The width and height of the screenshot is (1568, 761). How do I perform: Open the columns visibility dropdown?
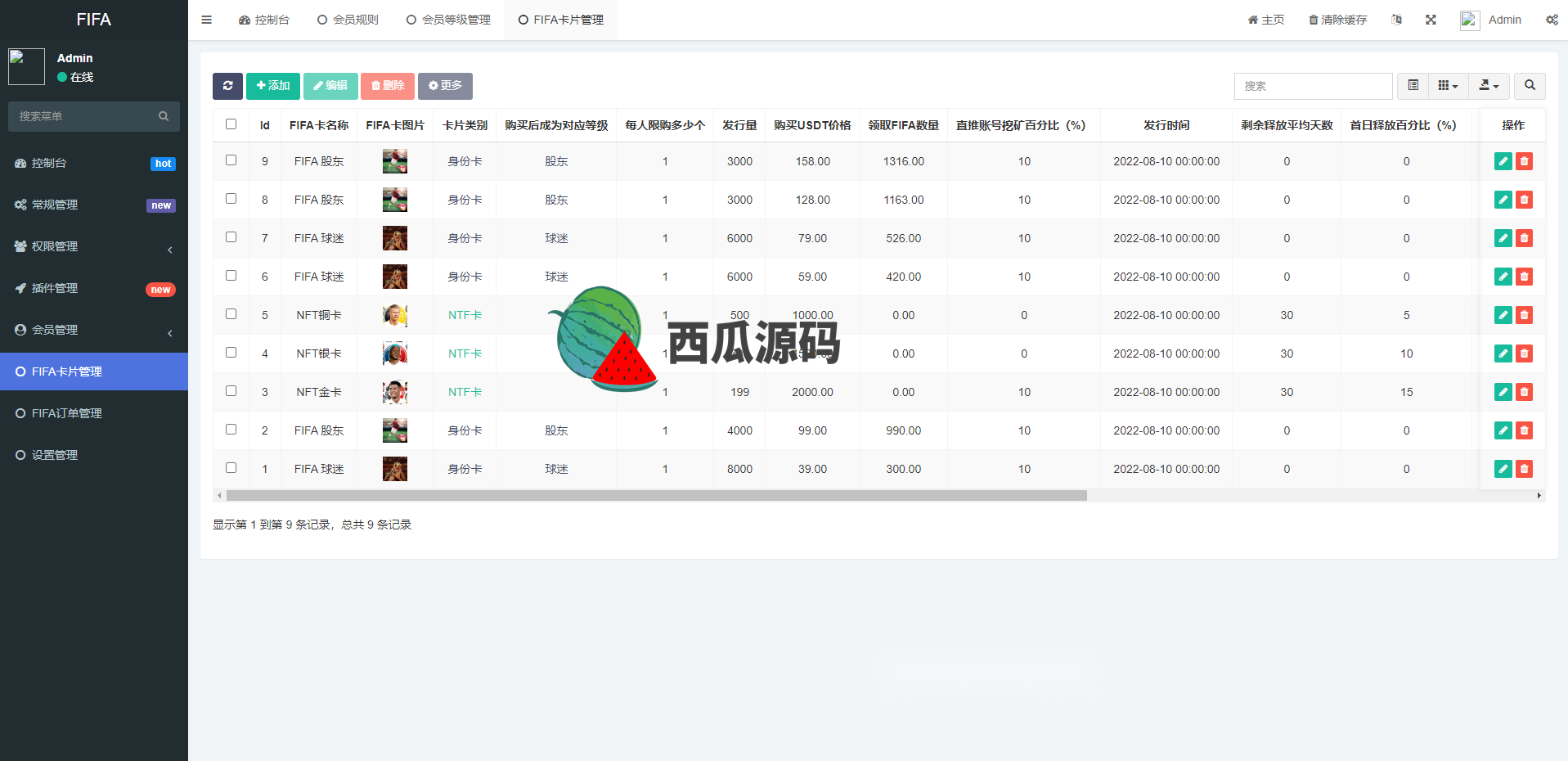tap(1448, 86)
